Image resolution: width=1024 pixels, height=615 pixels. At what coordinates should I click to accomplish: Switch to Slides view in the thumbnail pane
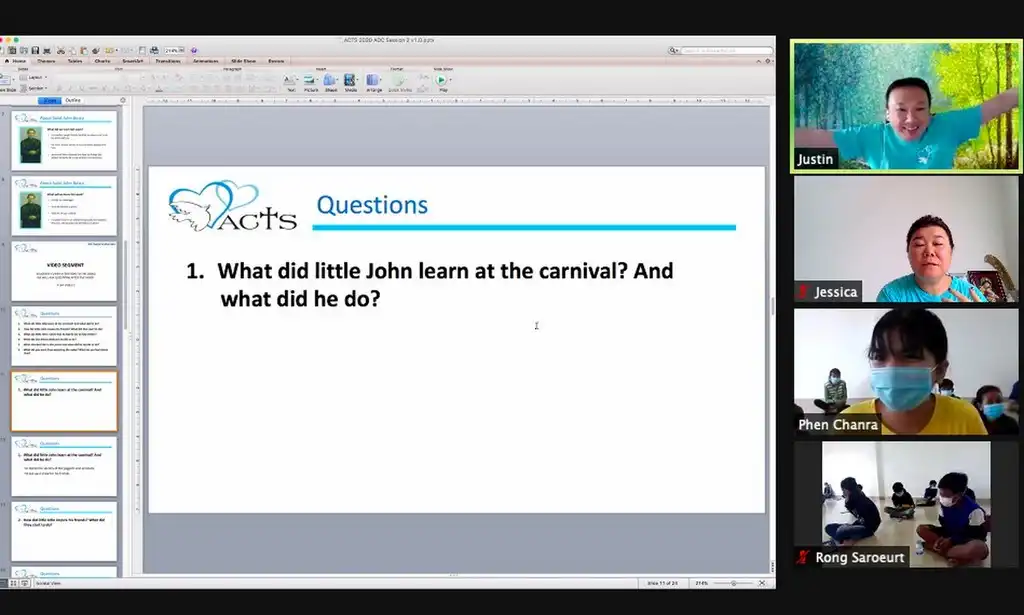click(x=50, y=101)
